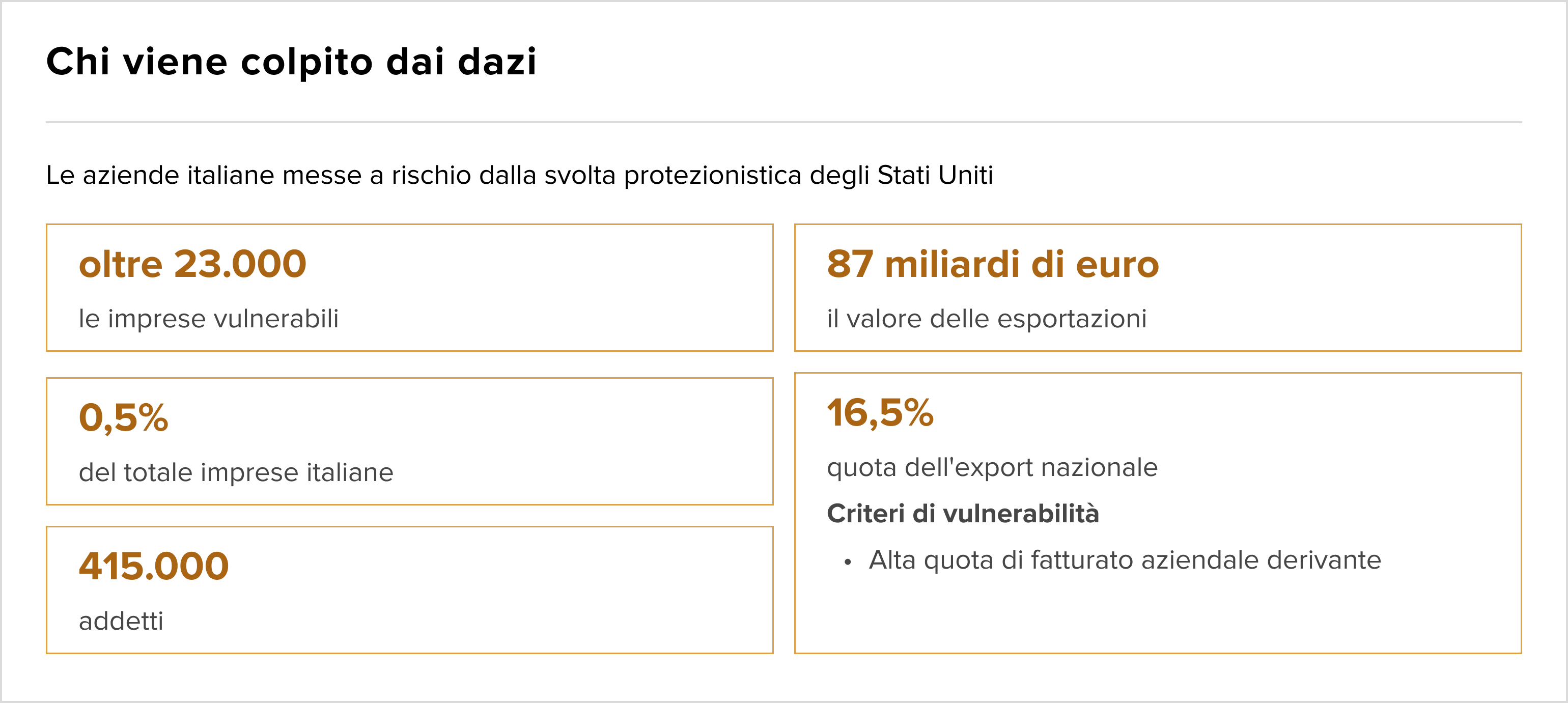Click "quota dell'export nazionale" text

pos(992,467)
